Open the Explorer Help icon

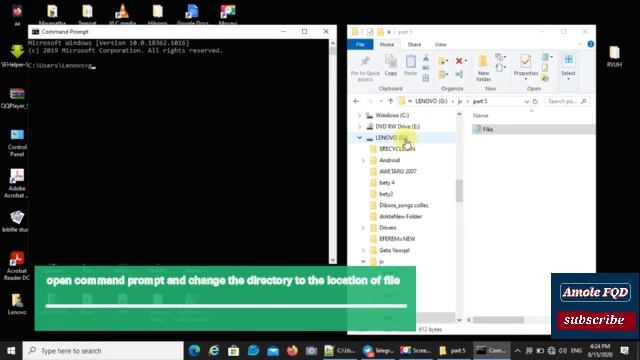pos(591,44)
